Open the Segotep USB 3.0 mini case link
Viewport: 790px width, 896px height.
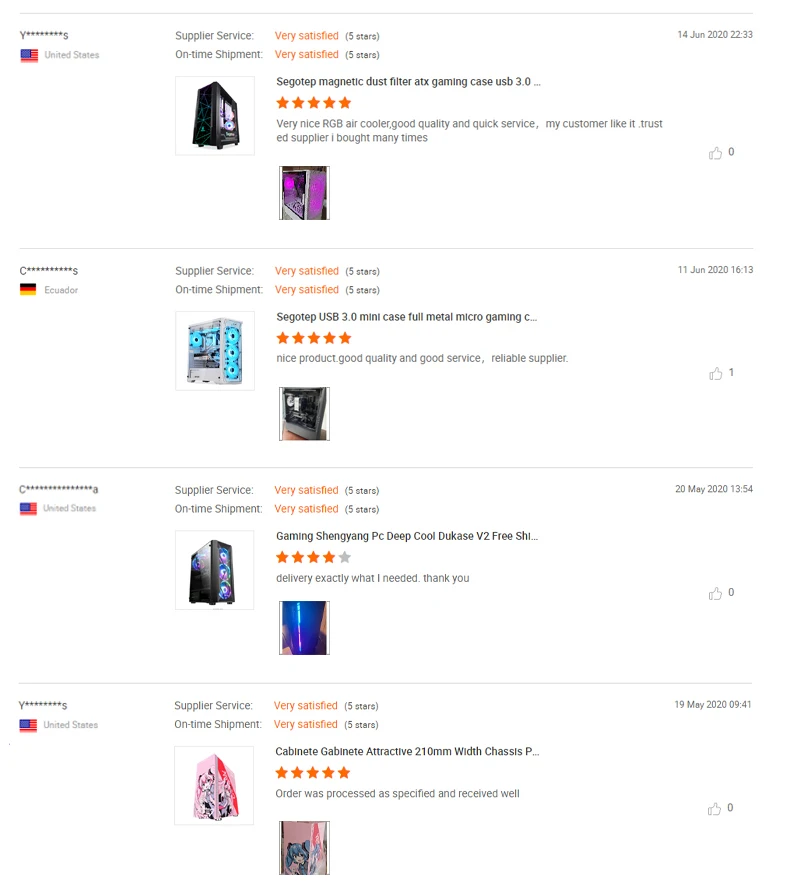(406, 317)
